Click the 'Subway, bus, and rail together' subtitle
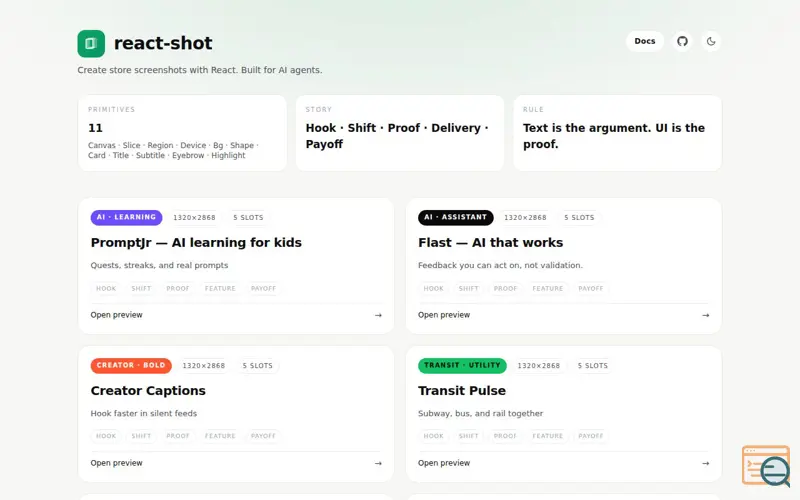The image size is (800, 500). click(480, 413)
